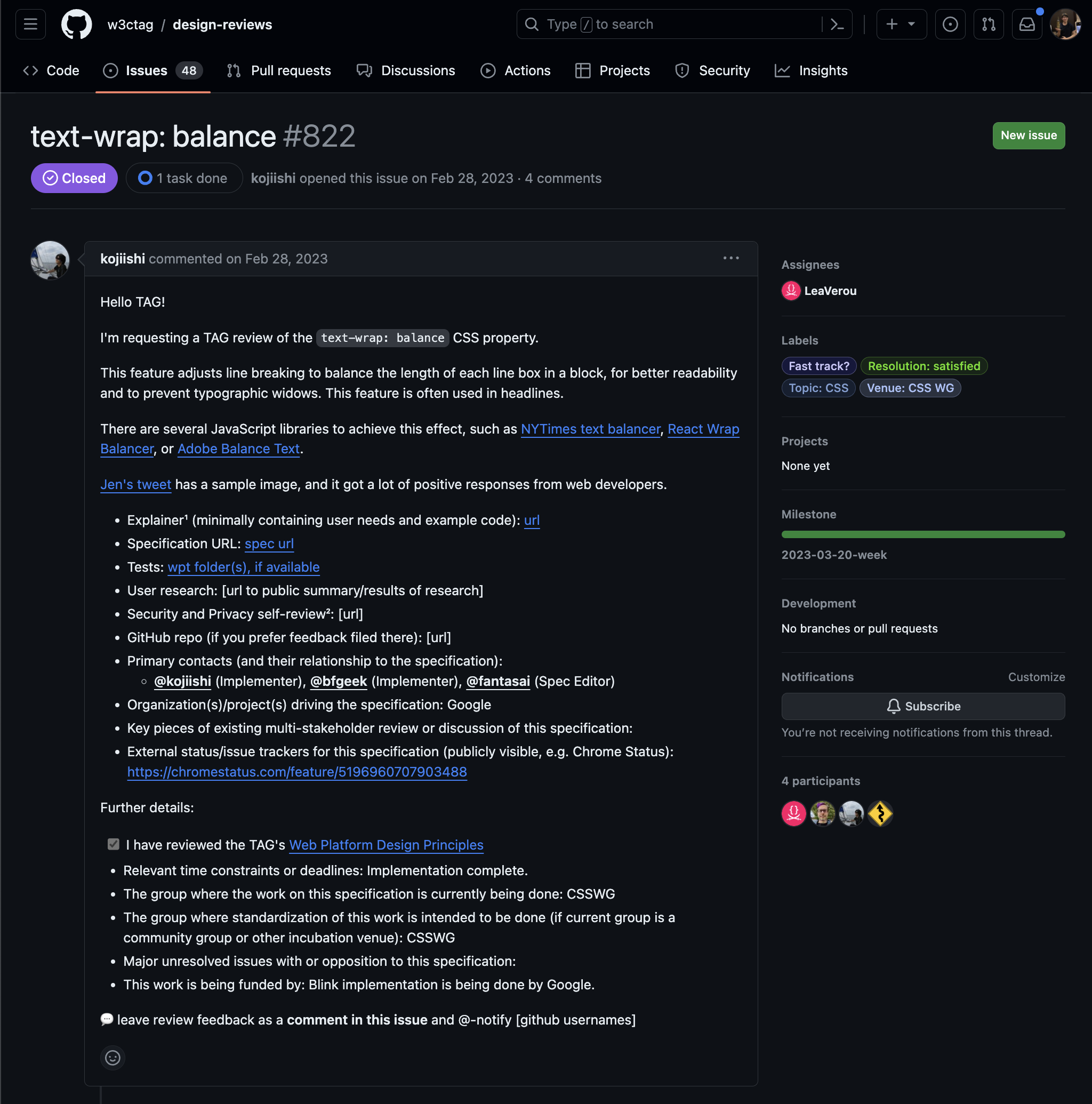Toggle the Web Platform Design Principles checkbox

(x=114, y=844)
